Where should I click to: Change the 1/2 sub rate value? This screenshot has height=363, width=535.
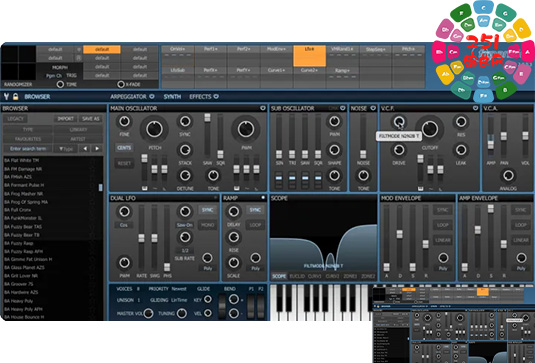[185, 250]
